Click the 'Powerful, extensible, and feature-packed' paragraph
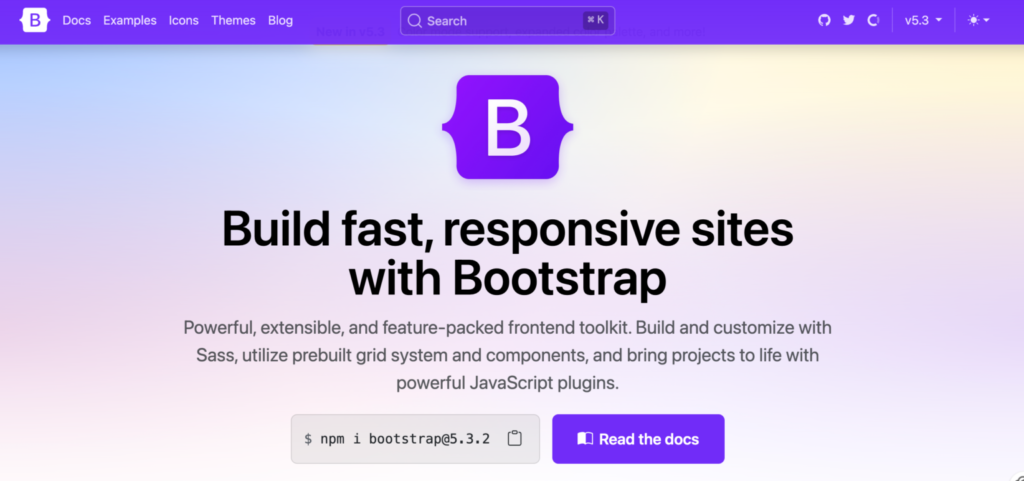The image size is (1024, 481). (x=507, y=355)
